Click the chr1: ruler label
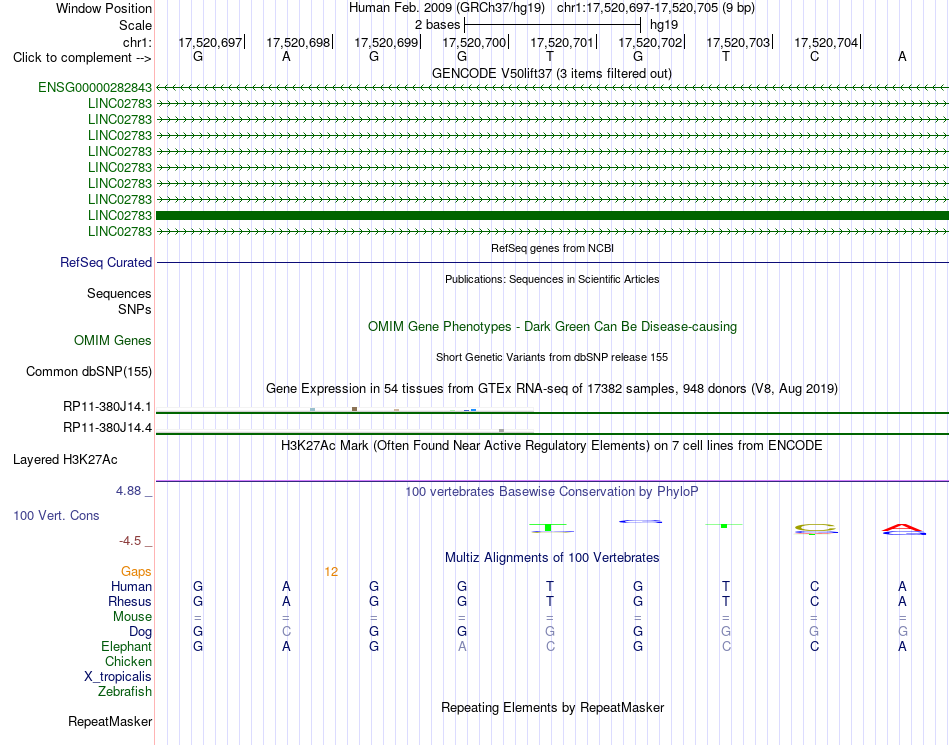Screen dimensions: 950x745 tap(137, 42)
